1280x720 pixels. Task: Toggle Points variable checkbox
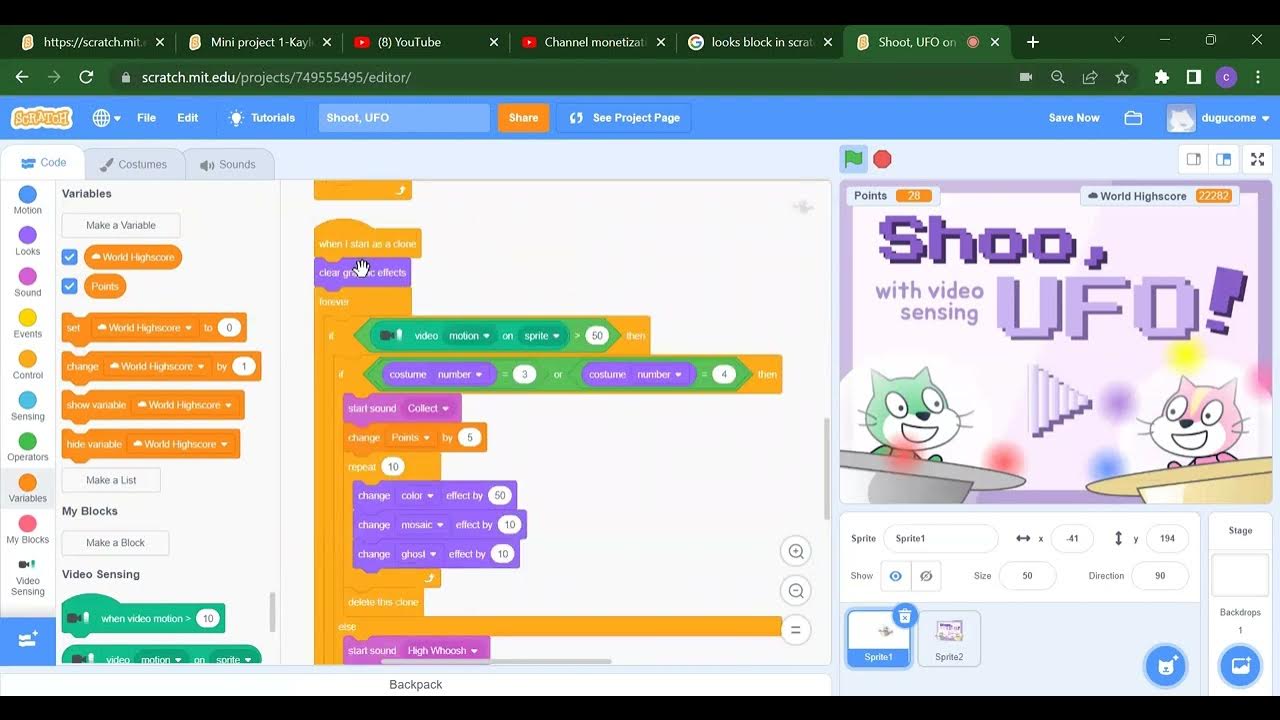(x=69, y=286)
